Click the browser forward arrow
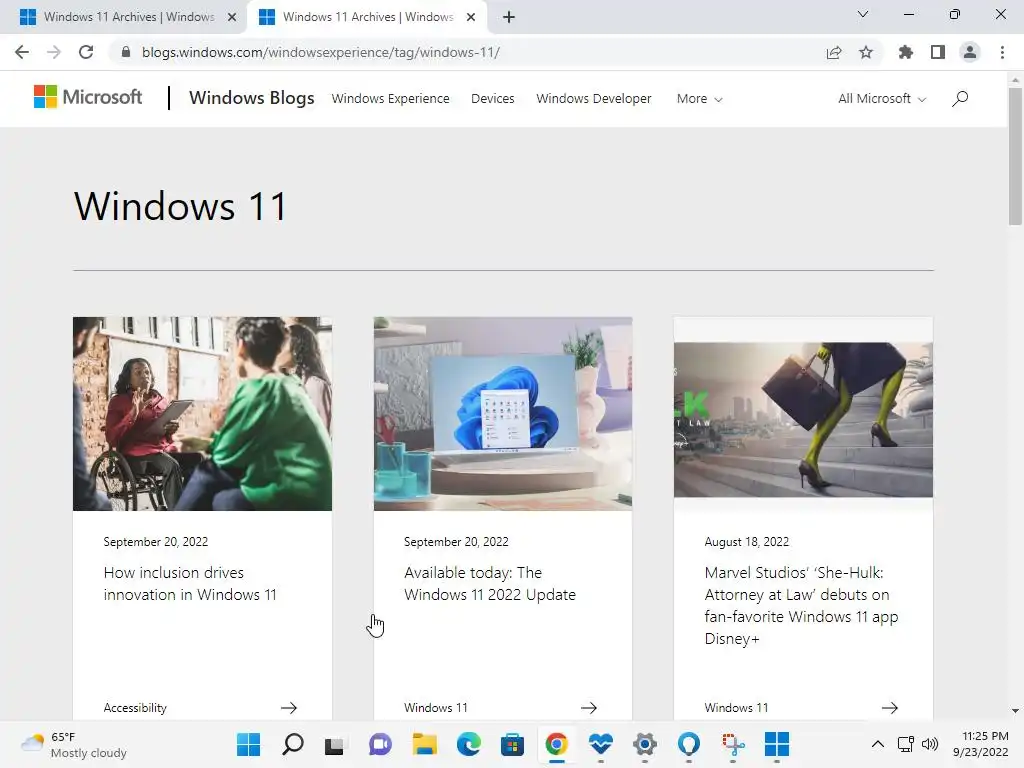 pyautogui.click(x=54, y=52)
